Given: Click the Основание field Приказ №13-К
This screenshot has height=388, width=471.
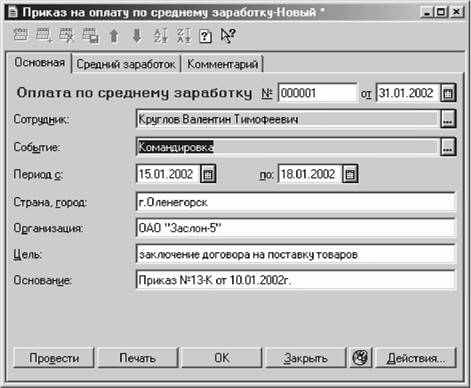Looking at the screenshot, I should tap(296, 280).
